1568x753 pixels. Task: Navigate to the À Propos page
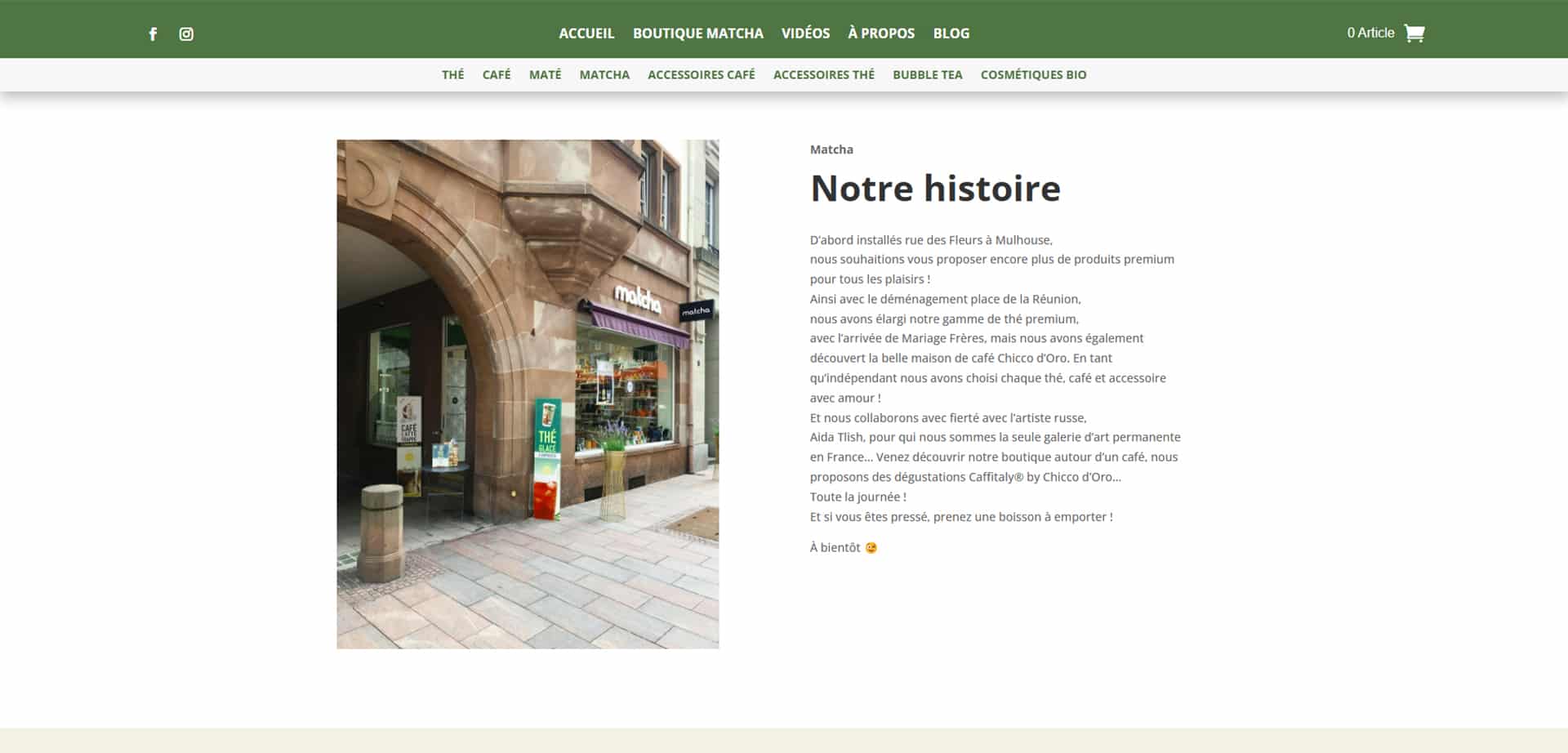coord(880,33)
